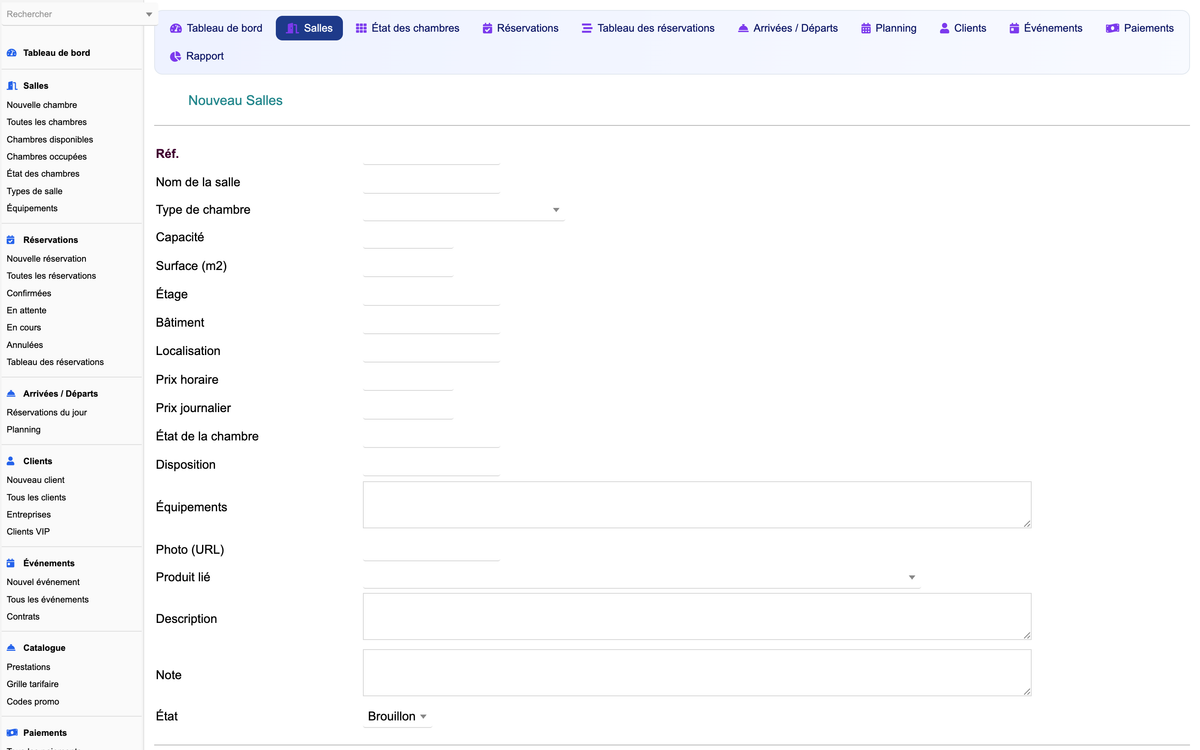
Task: Click the Rapport pie chart icon
Action: 176,56
